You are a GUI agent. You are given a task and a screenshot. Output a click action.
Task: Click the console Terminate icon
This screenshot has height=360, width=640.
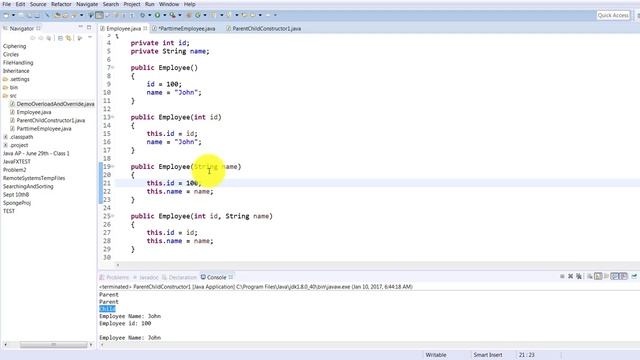[562, 276]
